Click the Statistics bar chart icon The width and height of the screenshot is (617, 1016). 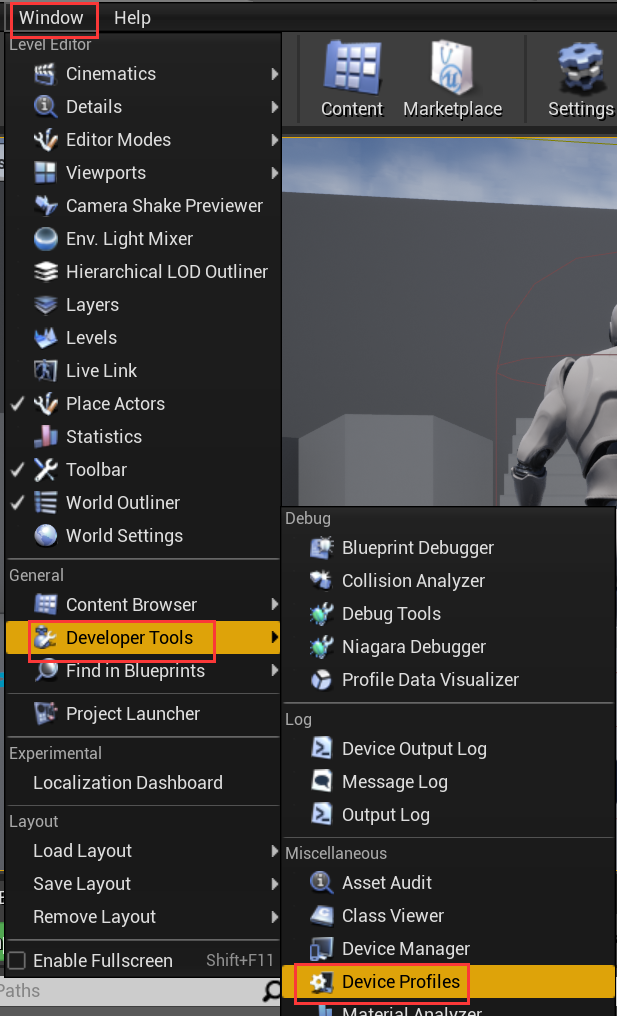click(45, 437)
